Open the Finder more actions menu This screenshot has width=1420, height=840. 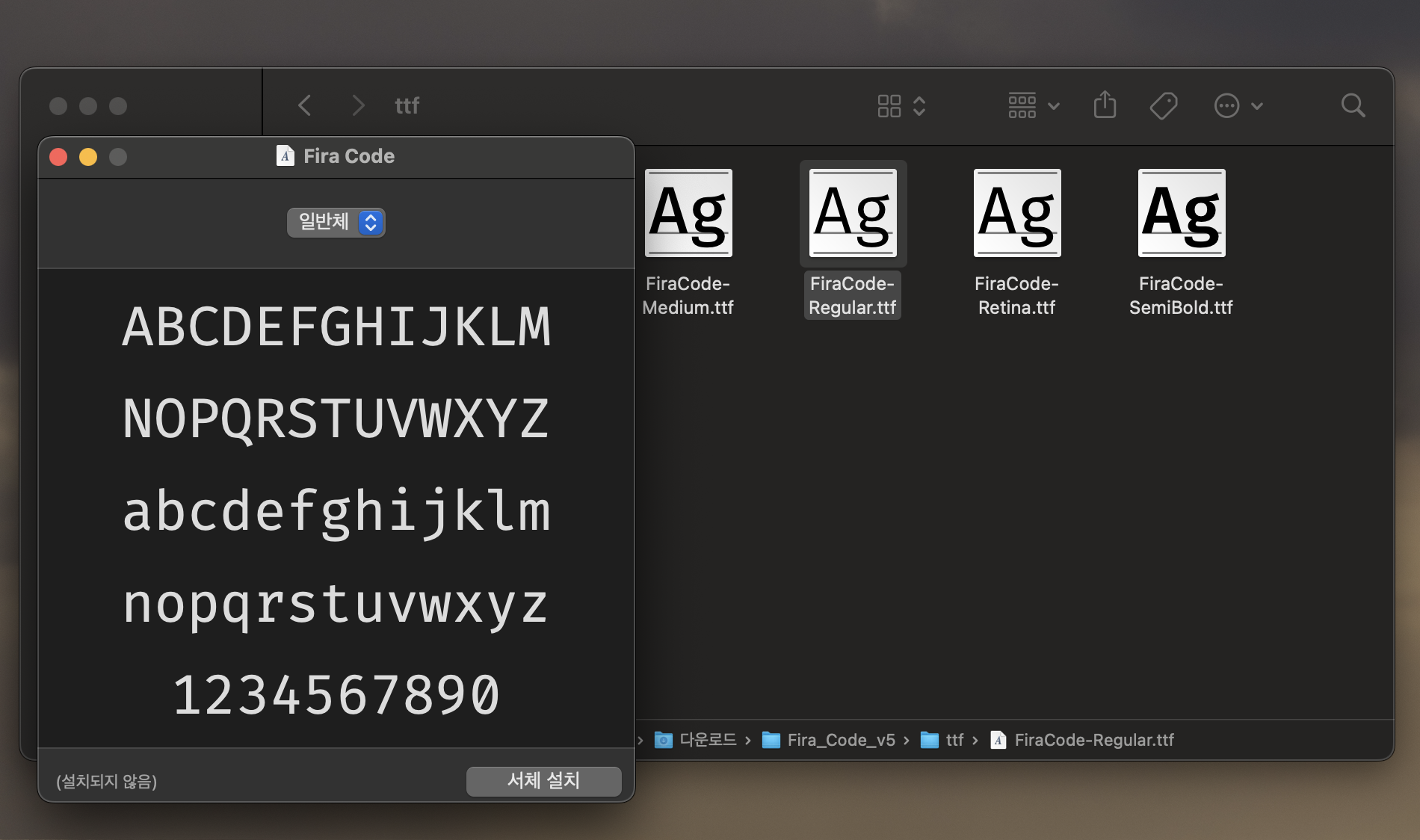(1238, 105)
